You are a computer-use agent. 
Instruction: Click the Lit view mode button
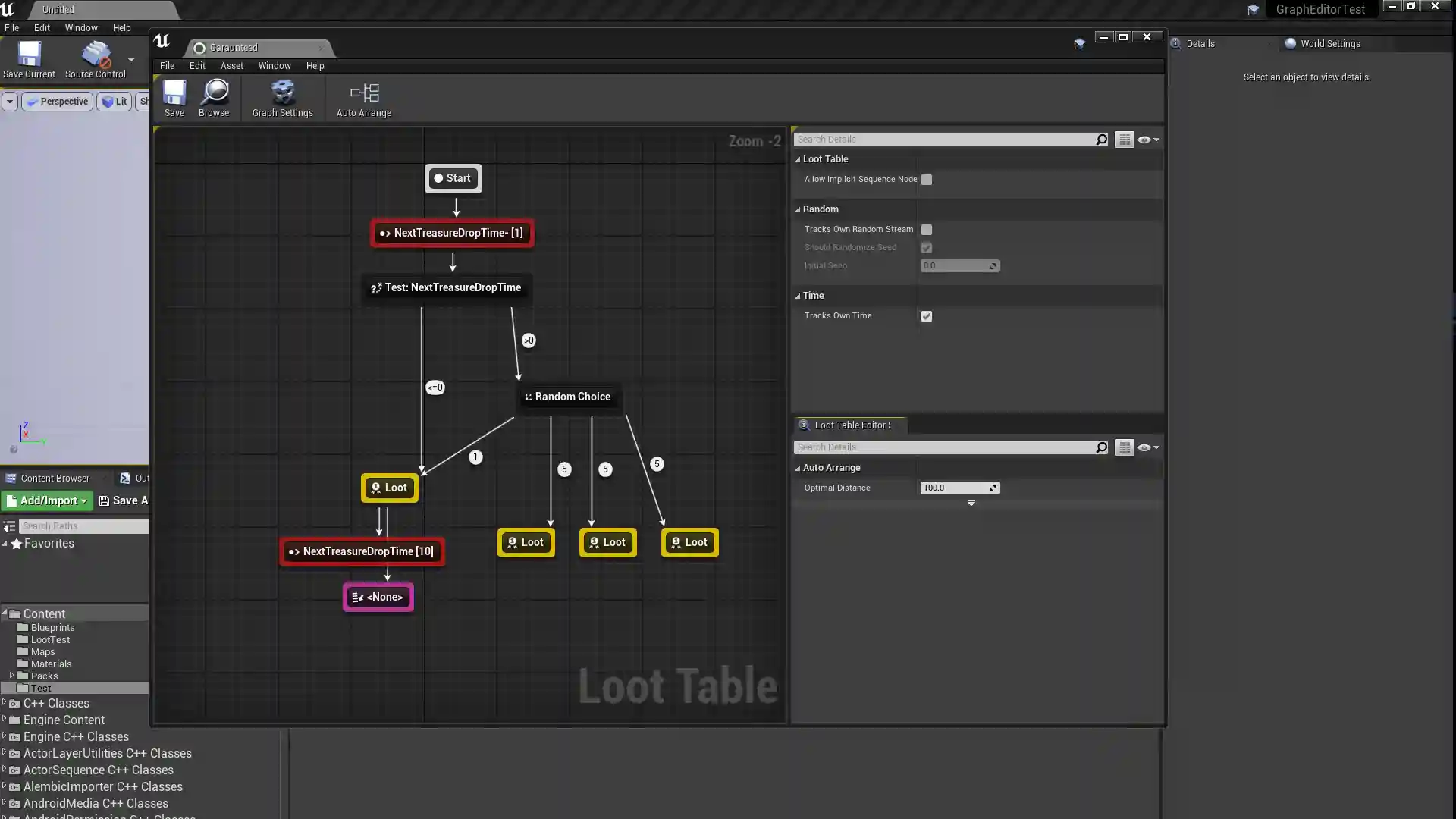click(x=115, y=102)
